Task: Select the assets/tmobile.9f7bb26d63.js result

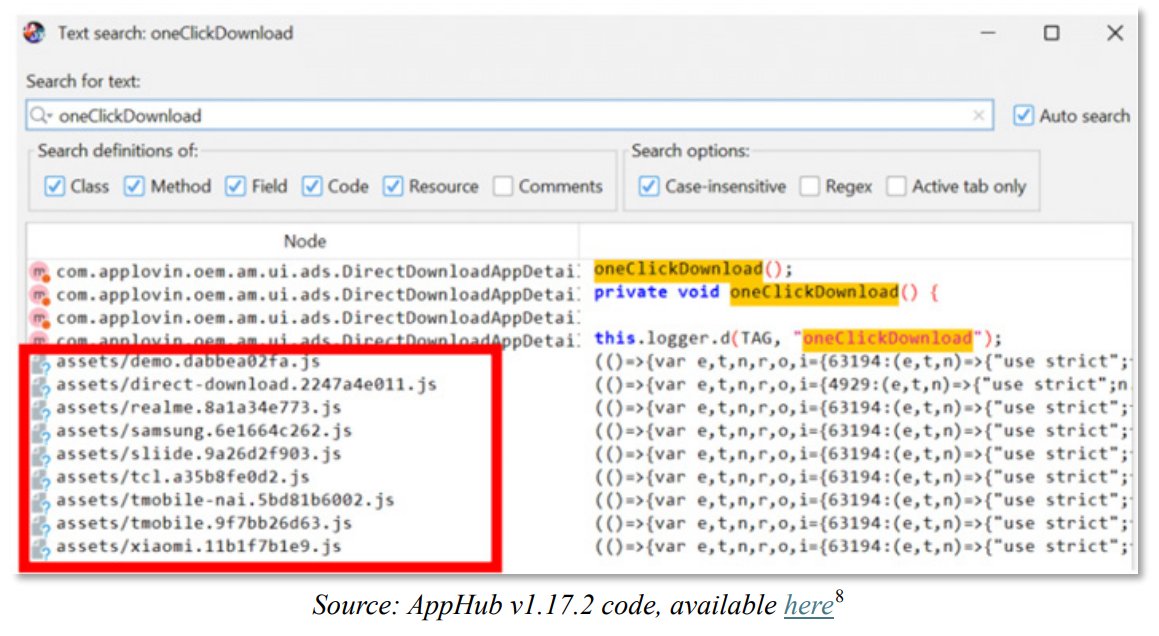Action: (x=204, y=523)
